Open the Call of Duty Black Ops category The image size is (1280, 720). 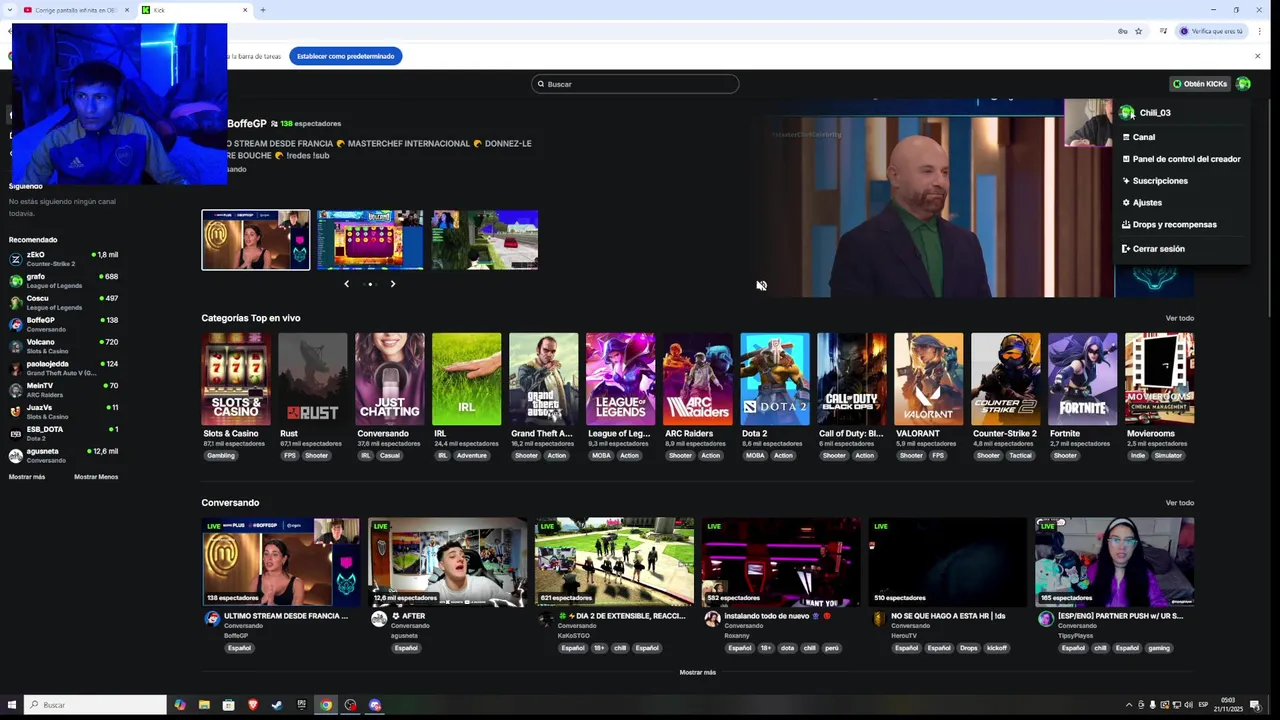[x=852, y=379]
